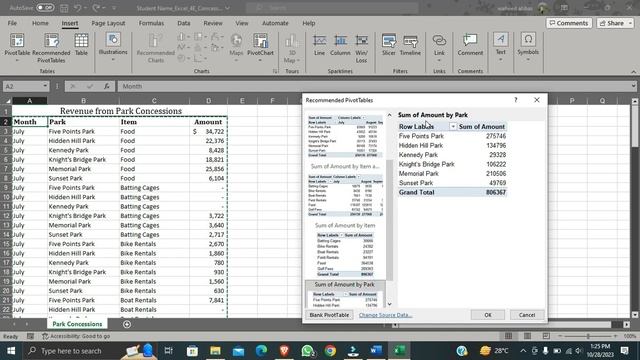The width and height of the screenshot is (640, 360).
Task: Click the Insert Function fx icon
Action: click(107, 86)
